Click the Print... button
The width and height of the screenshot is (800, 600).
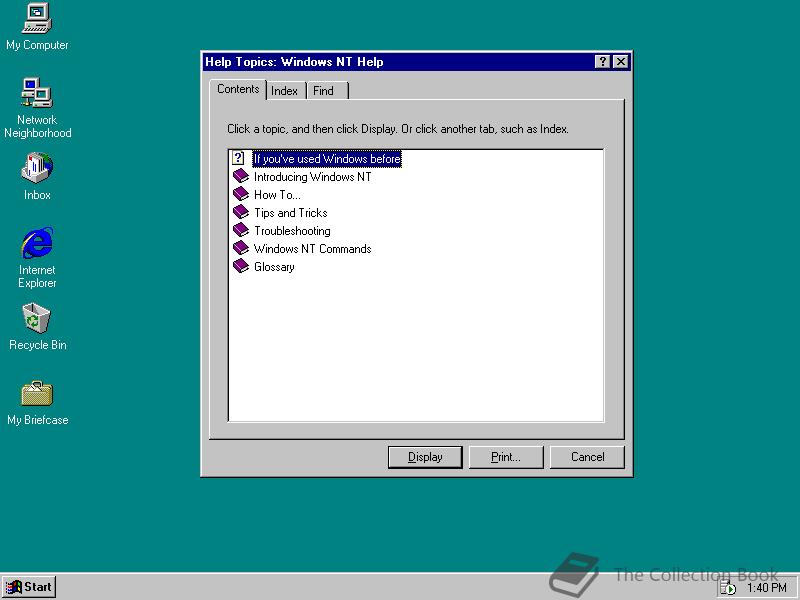pos(506,457)
